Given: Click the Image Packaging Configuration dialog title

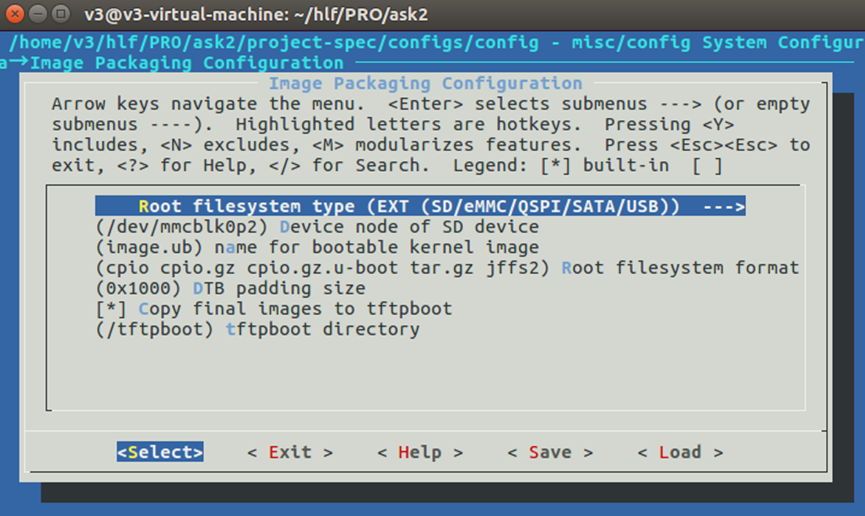Looking at the screenshot, I should pos(425,83).
